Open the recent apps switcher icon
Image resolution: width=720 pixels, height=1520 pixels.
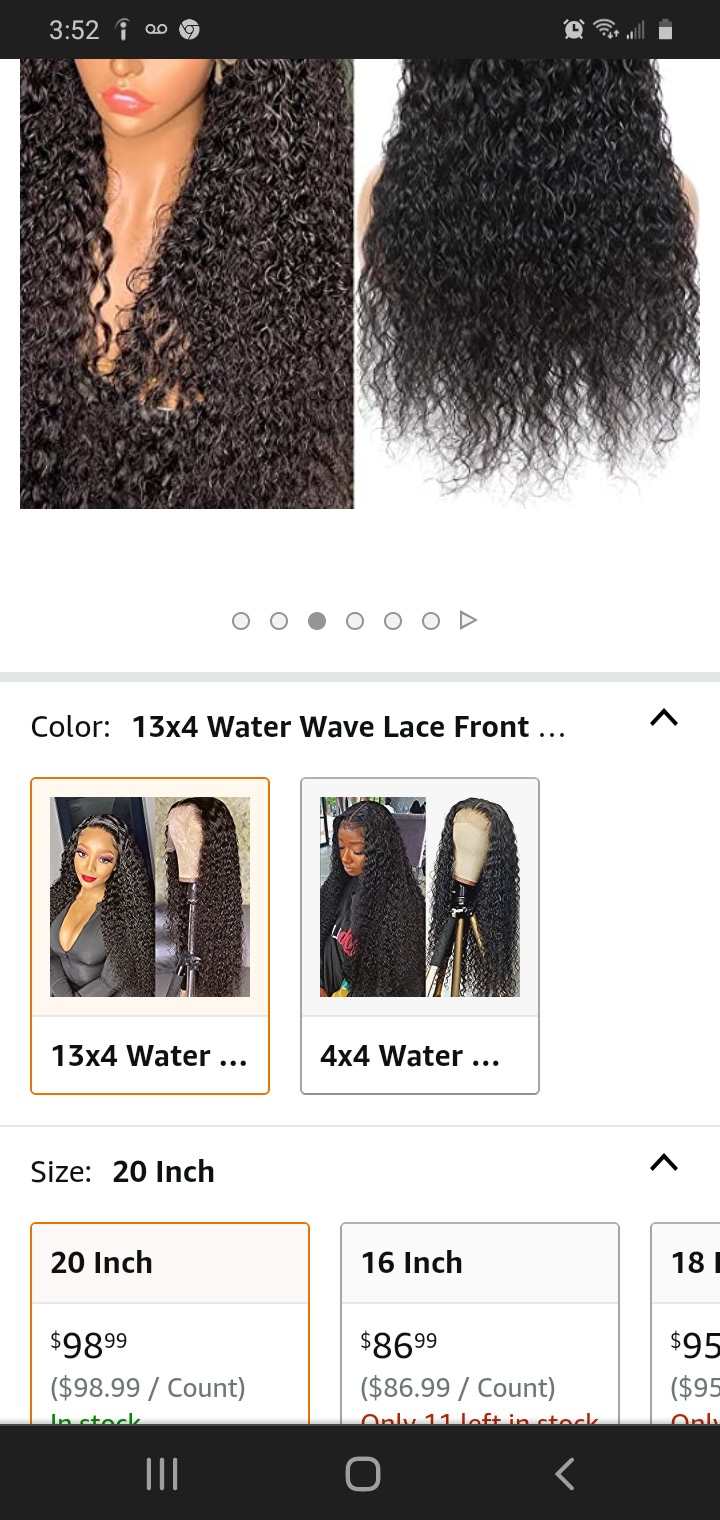tap(162, 1473)
